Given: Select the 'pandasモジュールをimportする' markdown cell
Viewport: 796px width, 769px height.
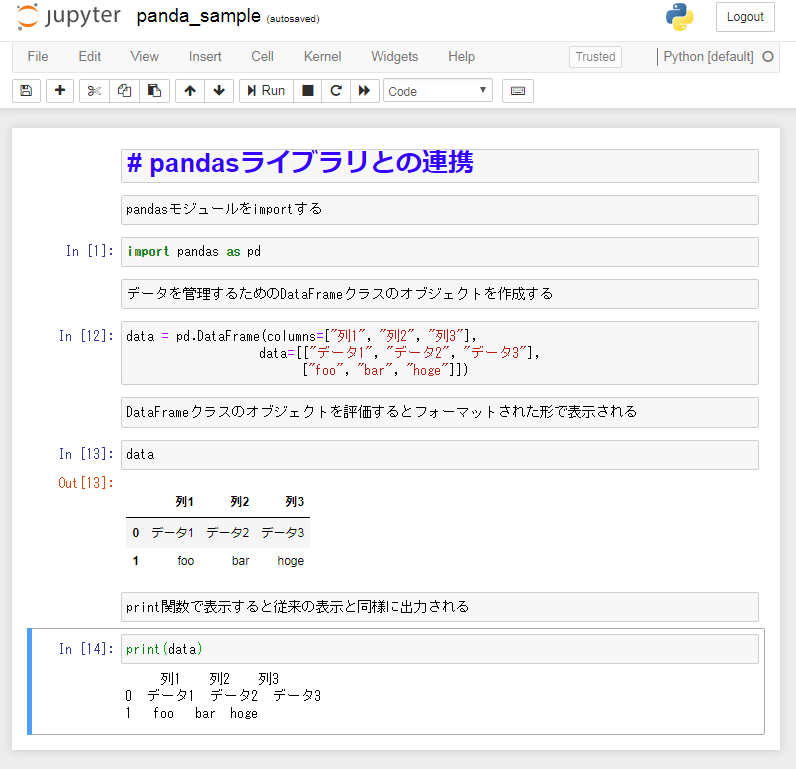Looking at the screenshot, I should pos(440,210).
